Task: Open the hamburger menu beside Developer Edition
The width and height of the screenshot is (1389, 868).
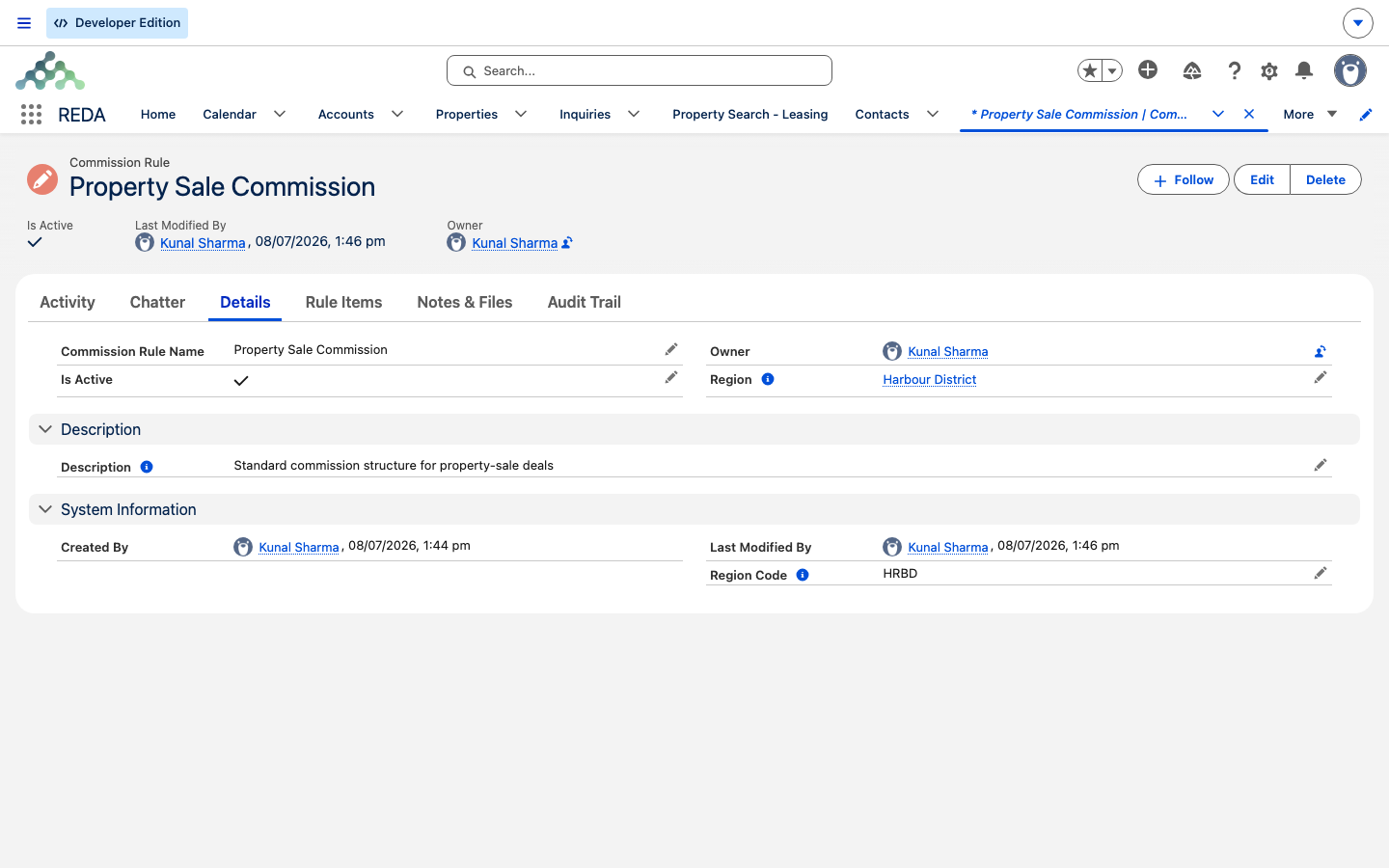Action: click(24, 23)
